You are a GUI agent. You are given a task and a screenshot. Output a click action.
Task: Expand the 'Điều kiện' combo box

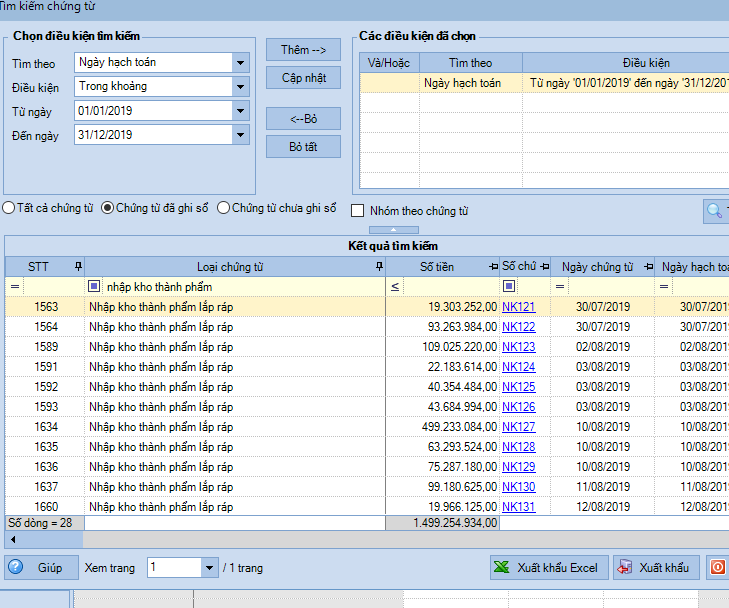239,87
